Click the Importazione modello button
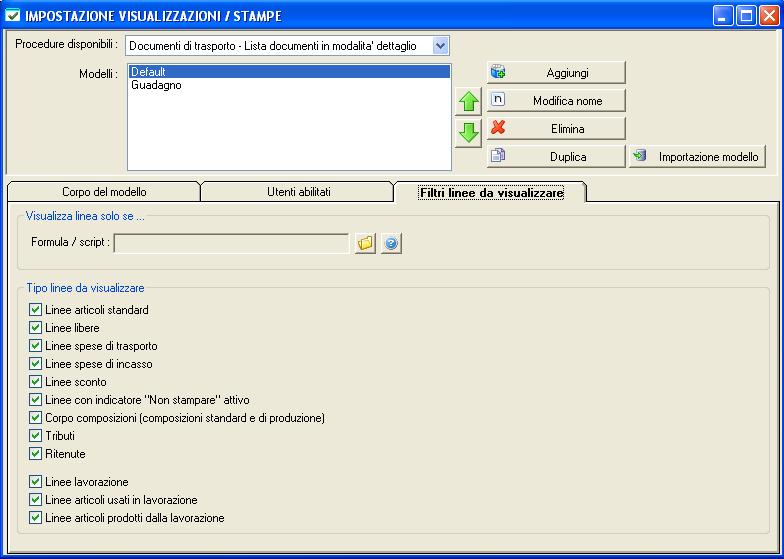784x559 pixels. (698, 156)
